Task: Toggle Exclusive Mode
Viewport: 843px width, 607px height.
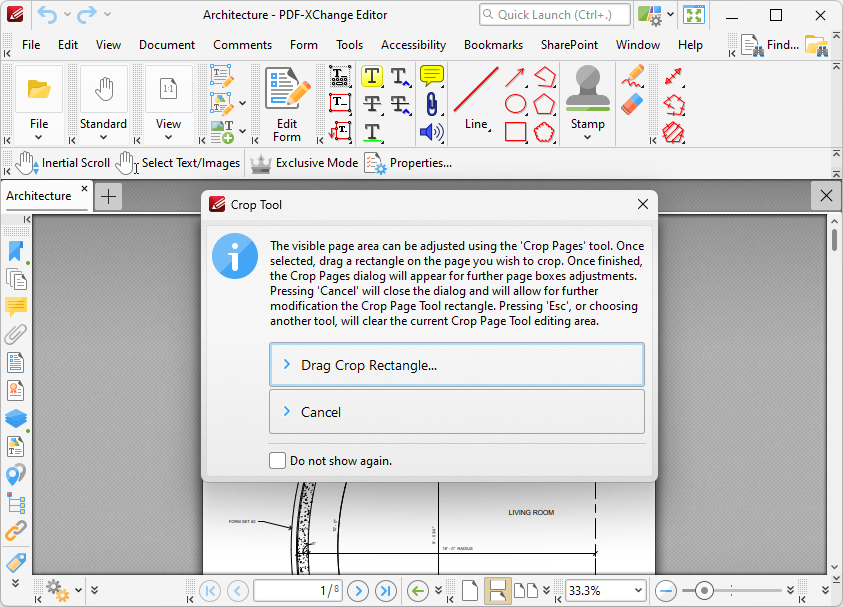Action: click(x=304, y=163)
